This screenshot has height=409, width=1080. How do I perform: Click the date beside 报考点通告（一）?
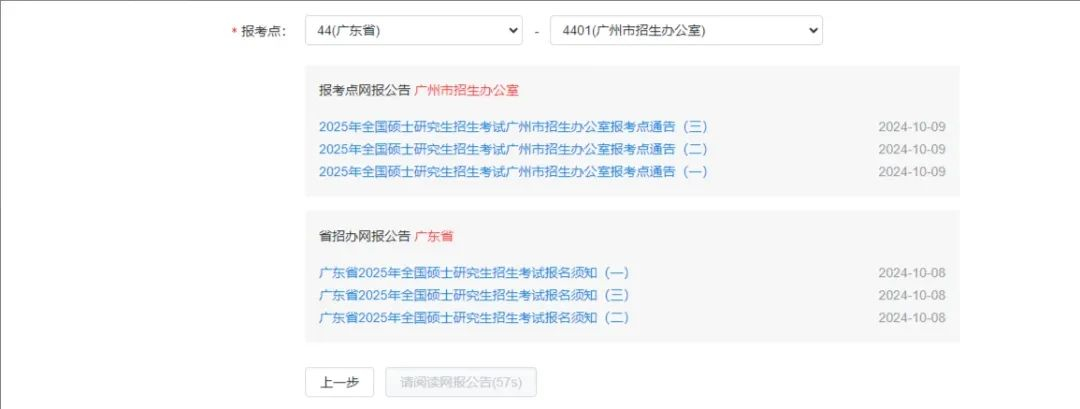click(911, 171)
